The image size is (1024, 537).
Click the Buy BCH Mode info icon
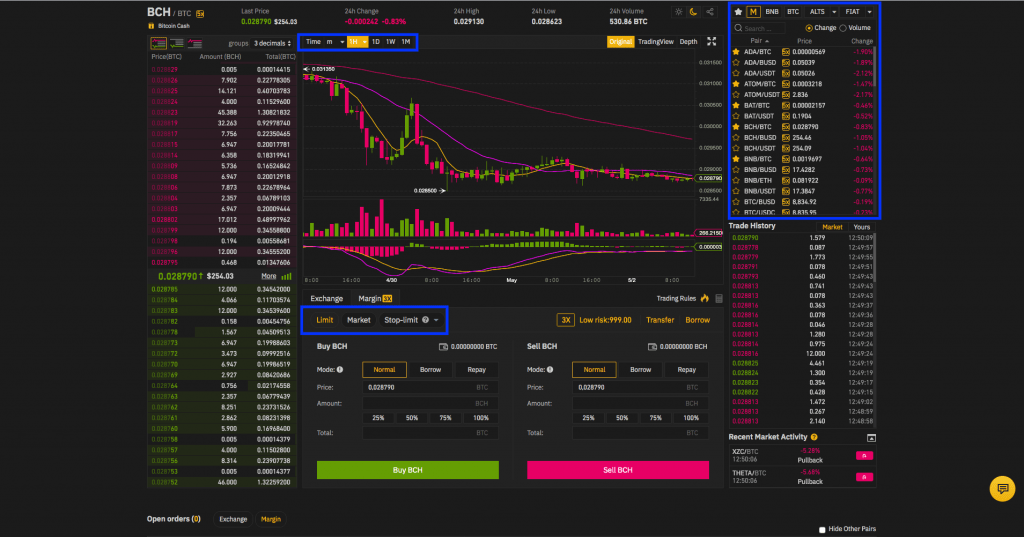pyautogui.click(x=340, y=370)
